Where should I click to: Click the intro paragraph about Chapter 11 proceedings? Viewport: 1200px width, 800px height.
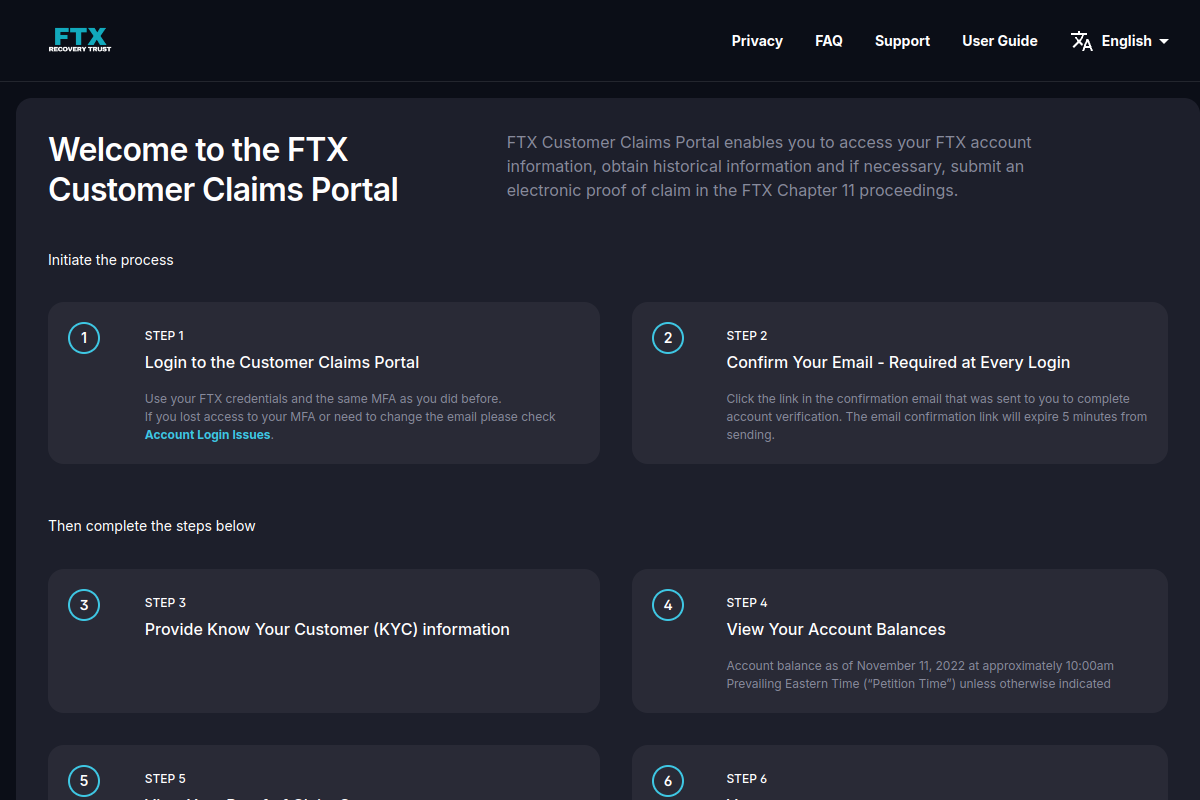[769, 166]
